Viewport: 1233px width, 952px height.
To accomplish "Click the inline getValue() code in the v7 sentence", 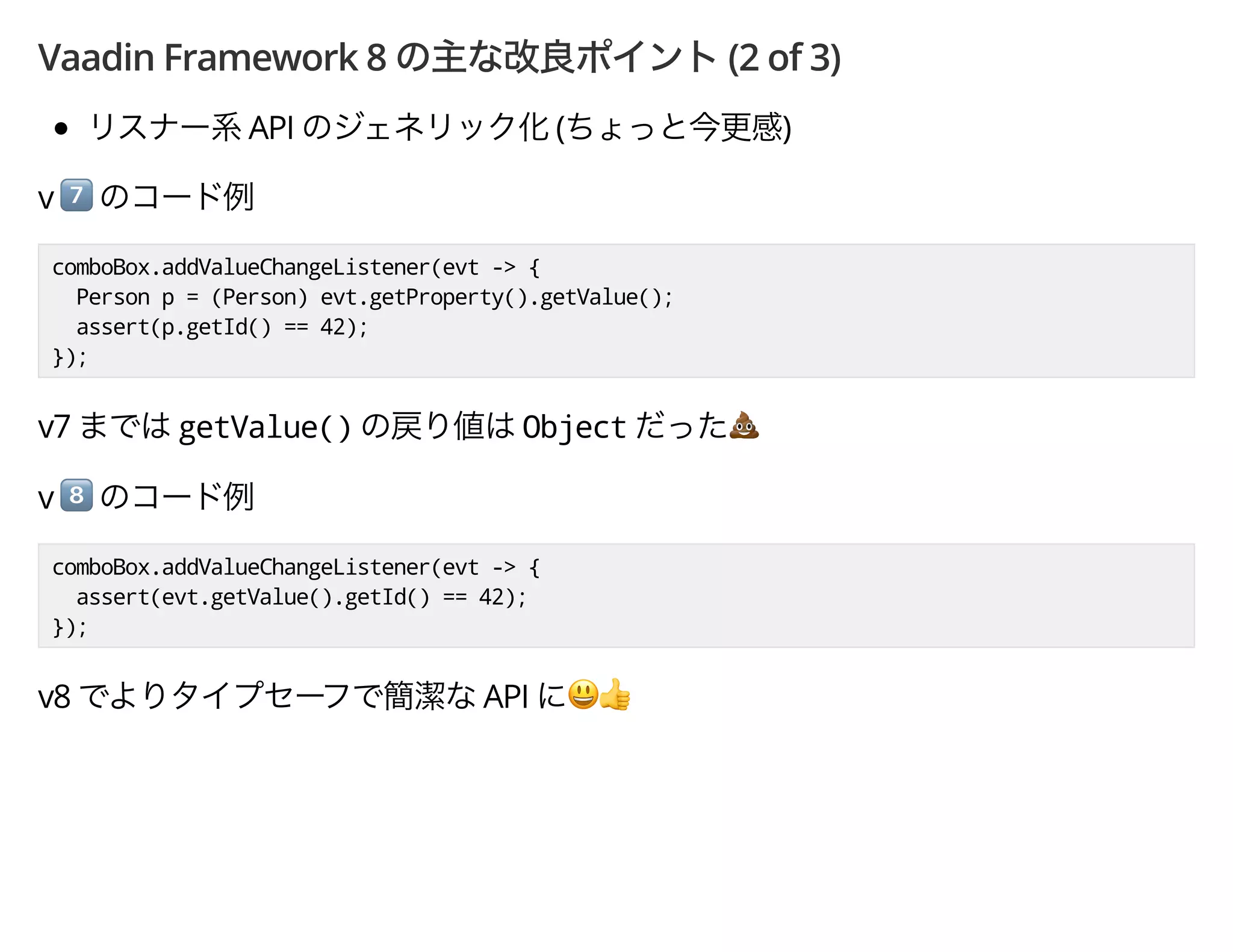I will [x=264, y=427].
